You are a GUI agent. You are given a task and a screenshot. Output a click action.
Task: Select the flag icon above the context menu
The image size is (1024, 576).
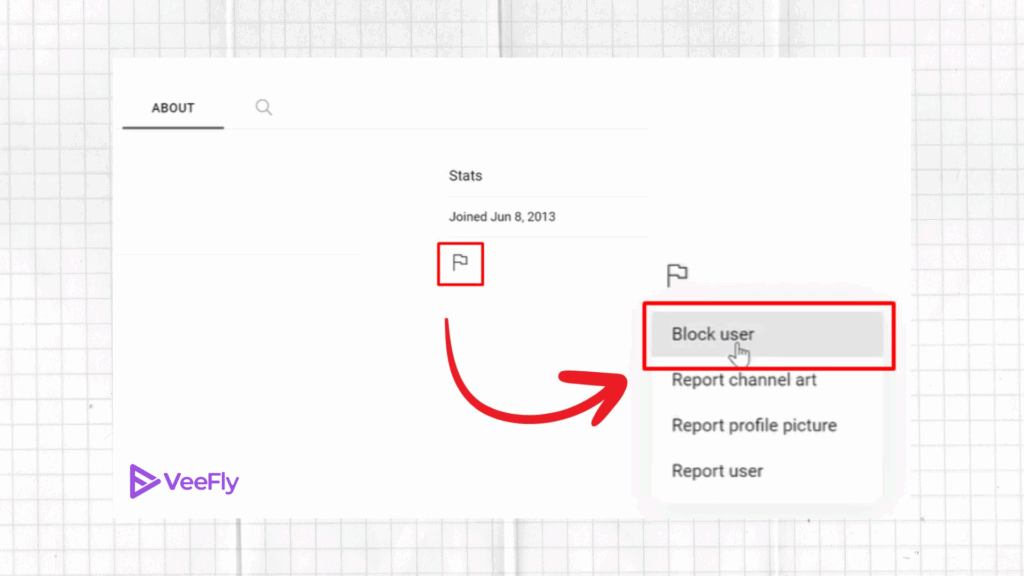click(x=677, y=275)
